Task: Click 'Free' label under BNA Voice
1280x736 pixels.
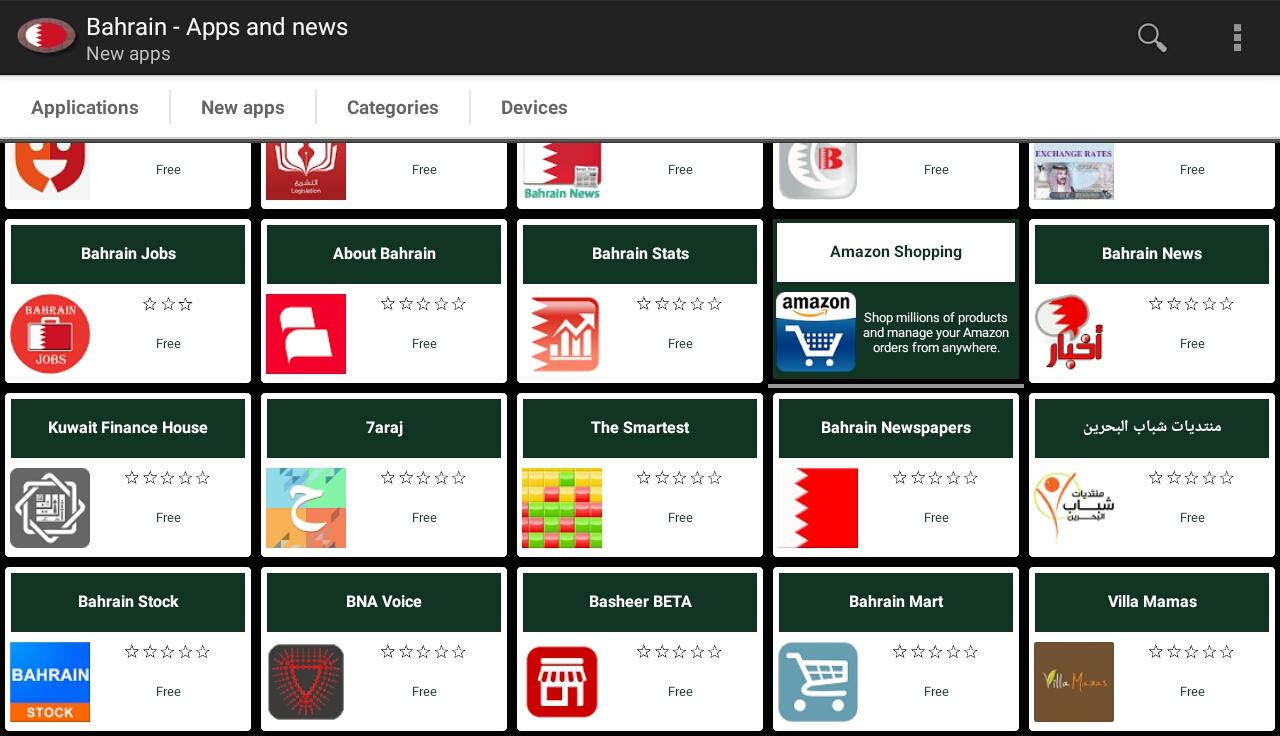Action: pyautogui.click(x=424, y=692)
